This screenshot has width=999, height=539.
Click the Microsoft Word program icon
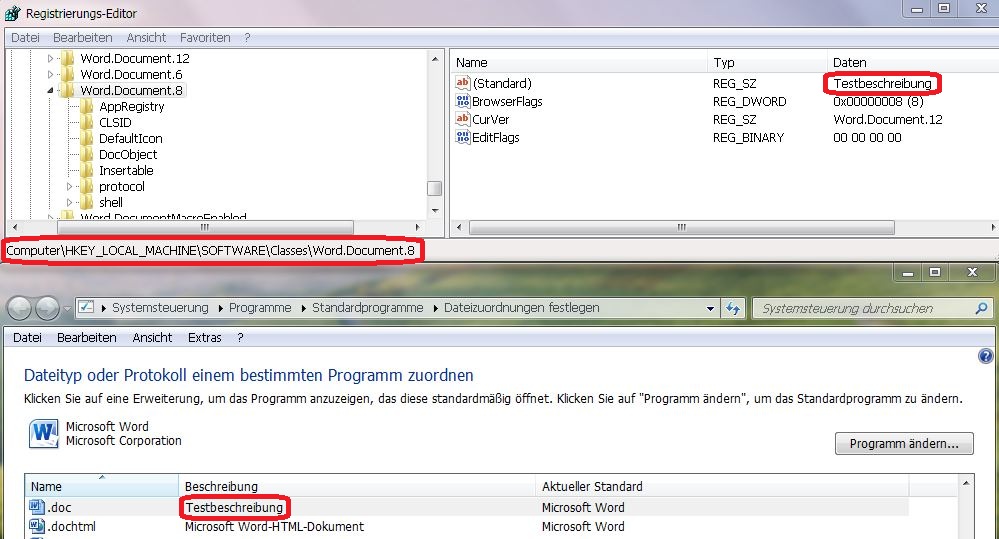click(44, 433)
